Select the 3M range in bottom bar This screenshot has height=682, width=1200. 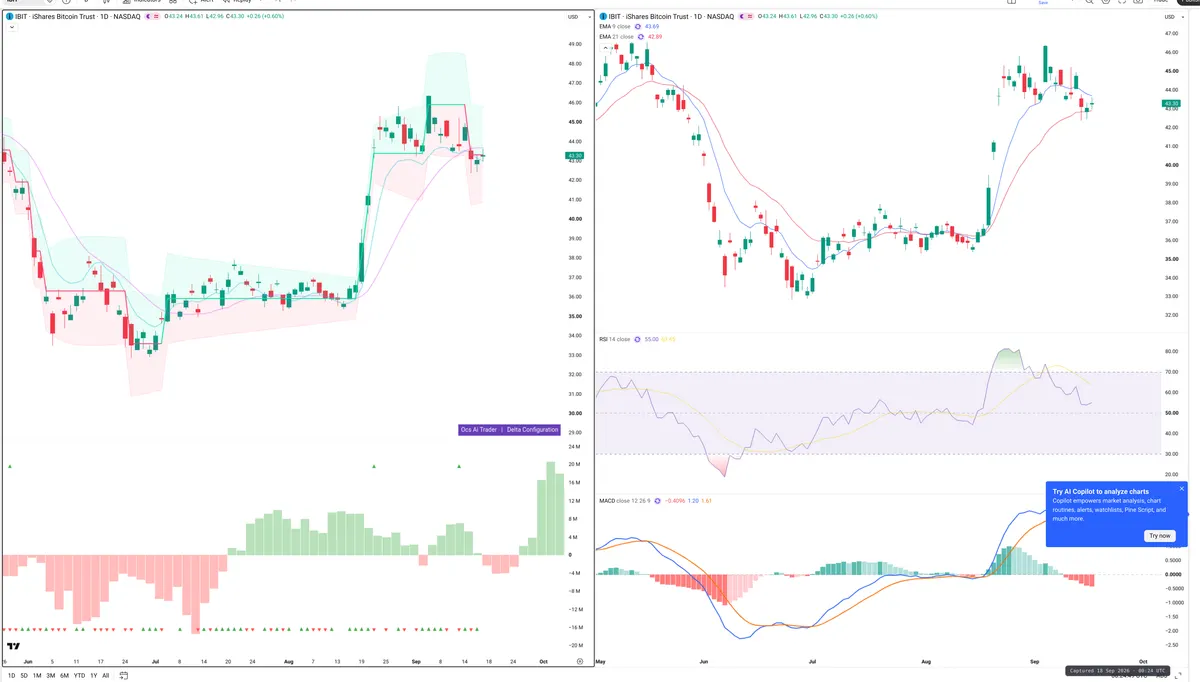pos(51,676)
